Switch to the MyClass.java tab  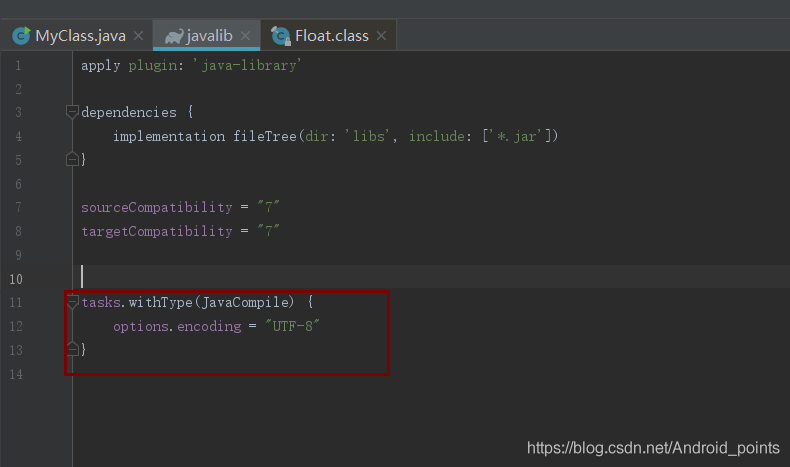77,36
